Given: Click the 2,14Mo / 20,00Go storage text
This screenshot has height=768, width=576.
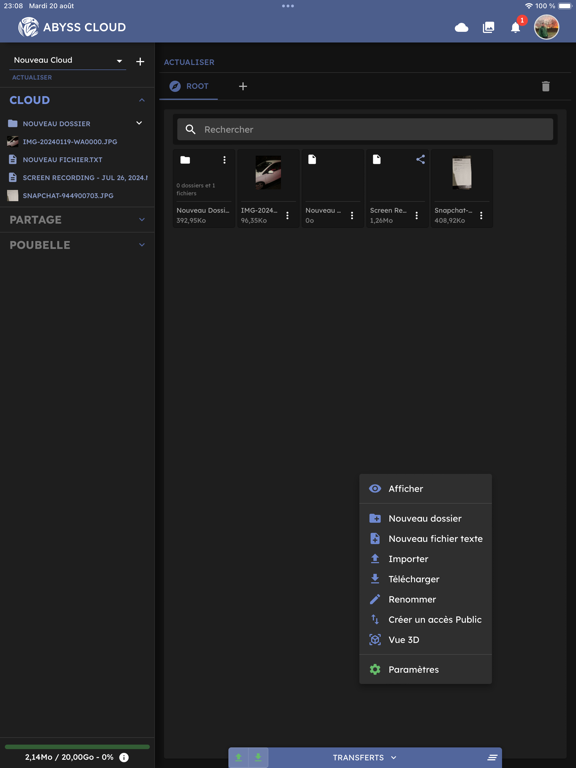Looking at the screenshot, I should [69, 757].
